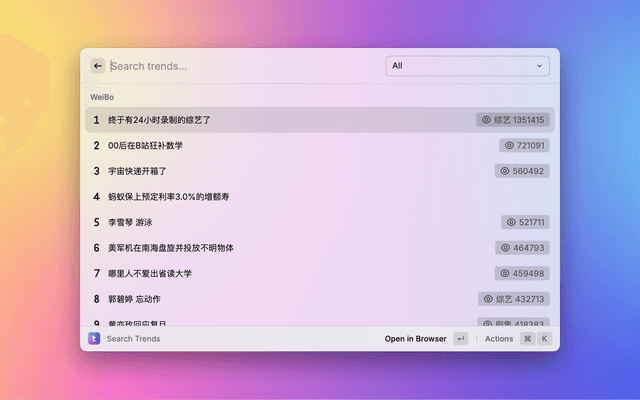The height and width of the screenshot is (400, 640).
Task: Open the Actions panel
Action: click(x=499, y=339)
